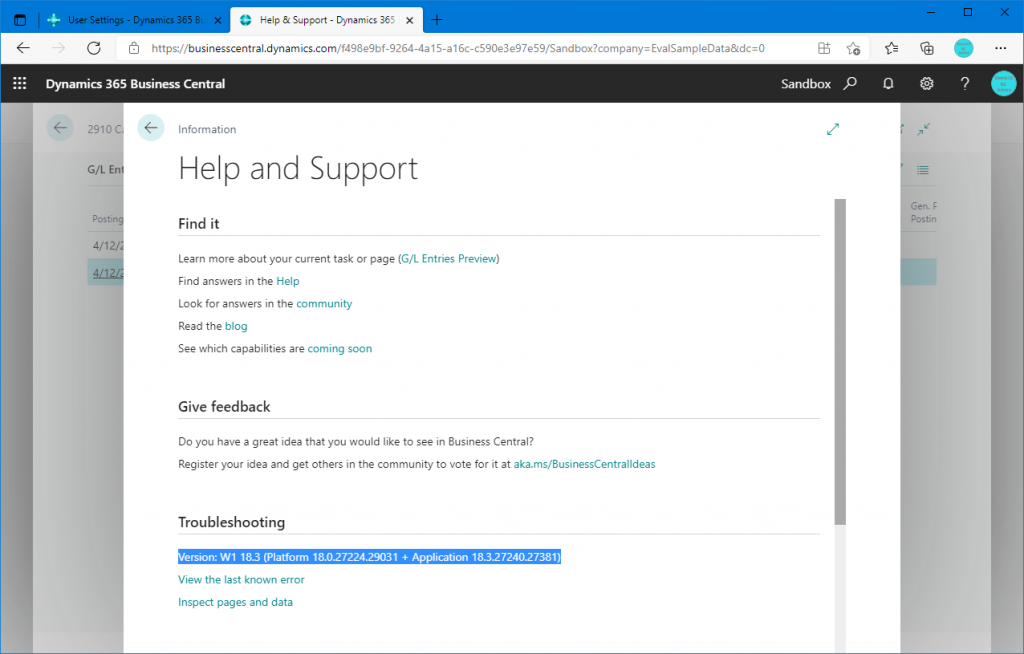Open the Edge tab actions menu icon
This screenshot has height=654, width=1024.
[x=20, y=20]
